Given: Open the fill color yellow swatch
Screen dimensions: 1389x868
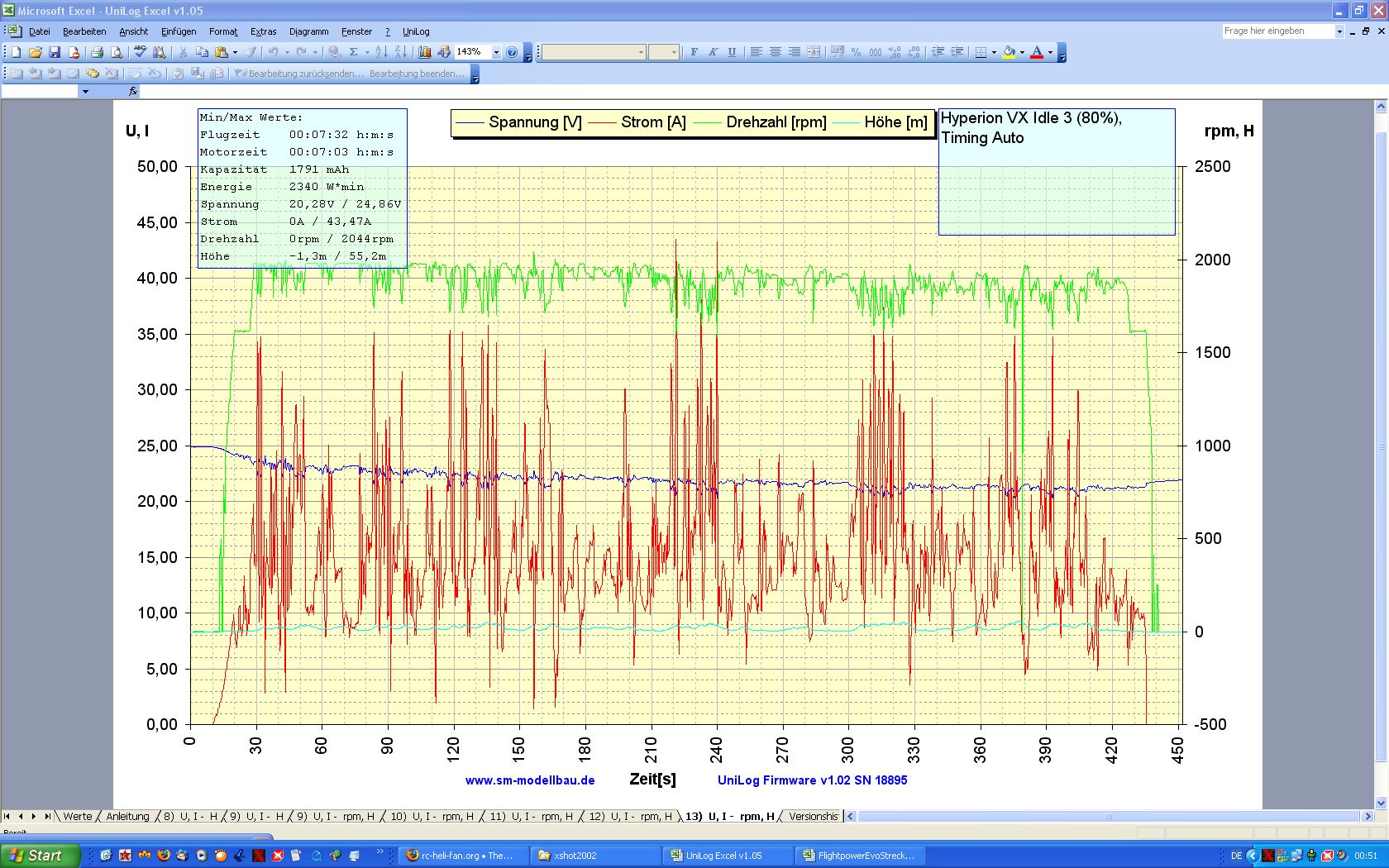Looking at the screenshot, I should tap(1009, 52).
